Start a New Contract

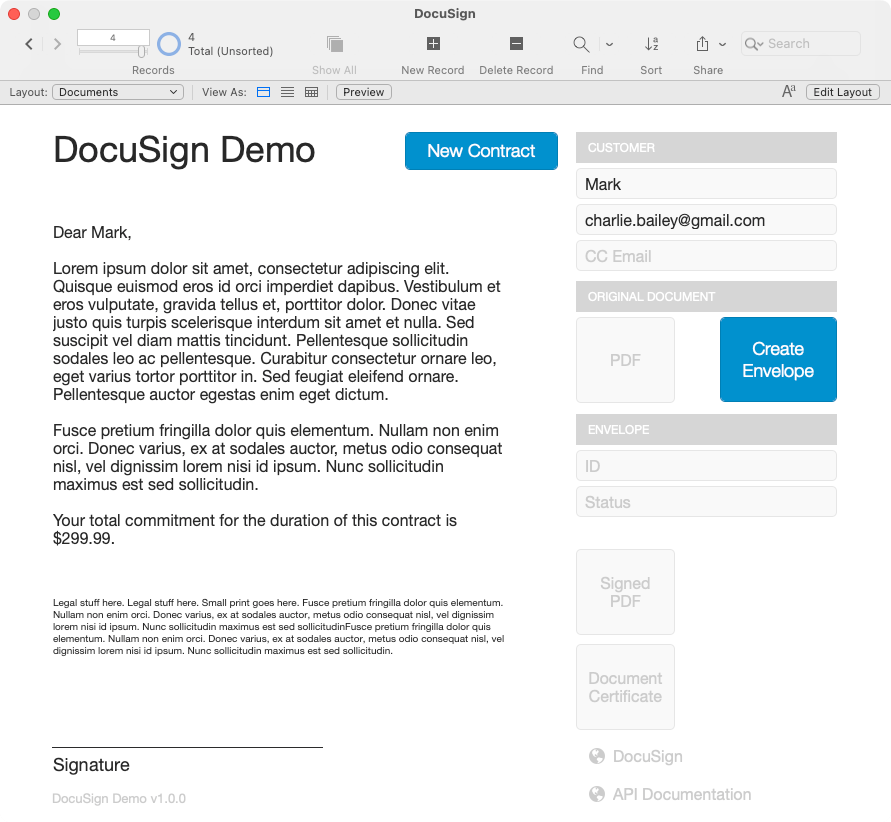point(481,150)
